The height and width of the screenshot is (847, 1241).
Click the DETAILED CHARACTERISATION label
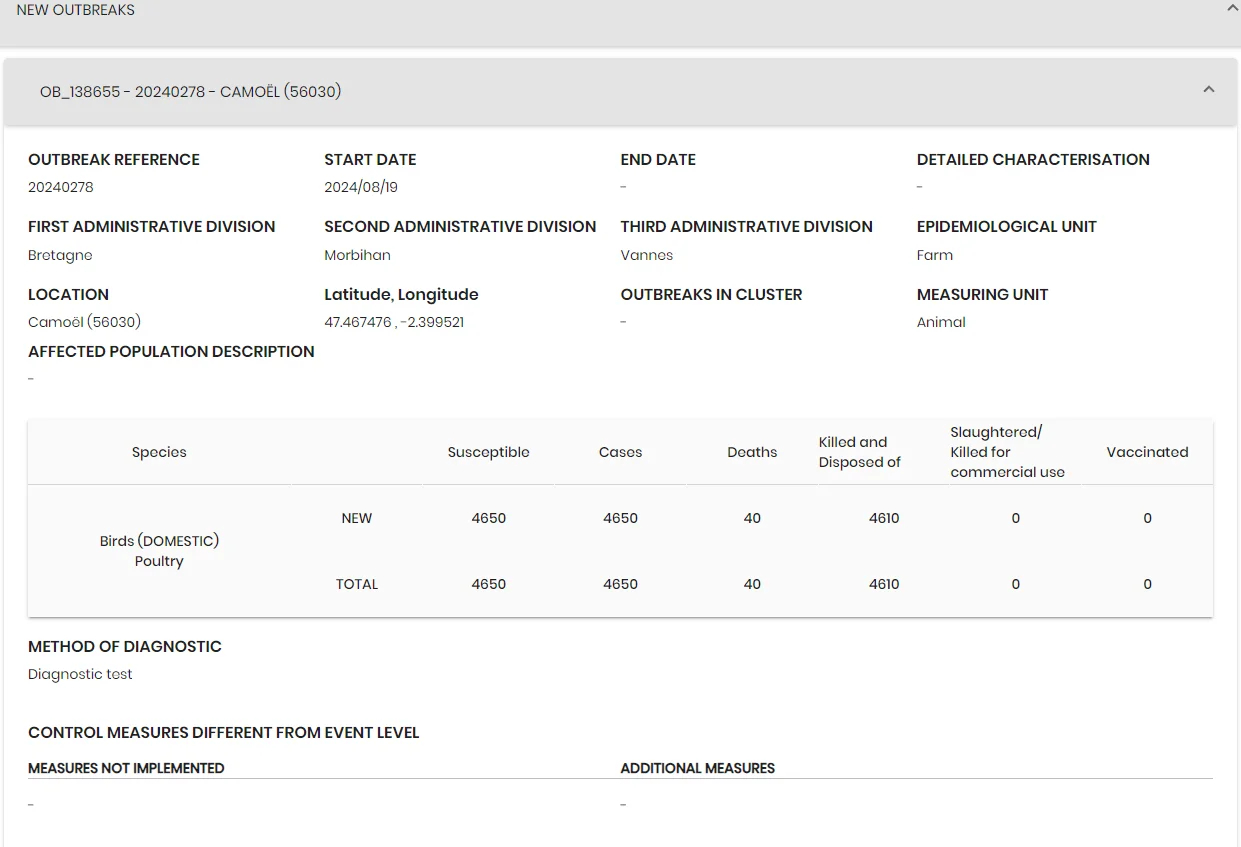tap(1033, 160)
